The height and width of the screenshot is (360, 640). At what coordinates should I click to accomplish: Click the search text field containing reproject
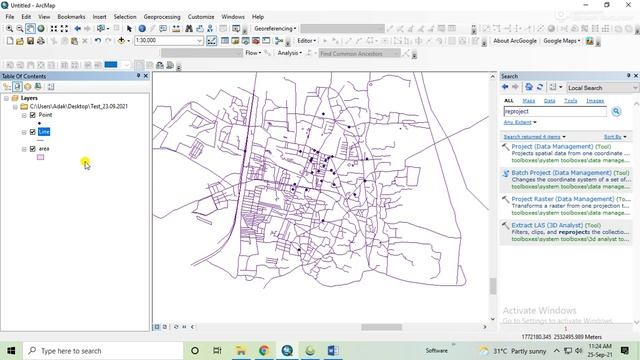(555, 111)
